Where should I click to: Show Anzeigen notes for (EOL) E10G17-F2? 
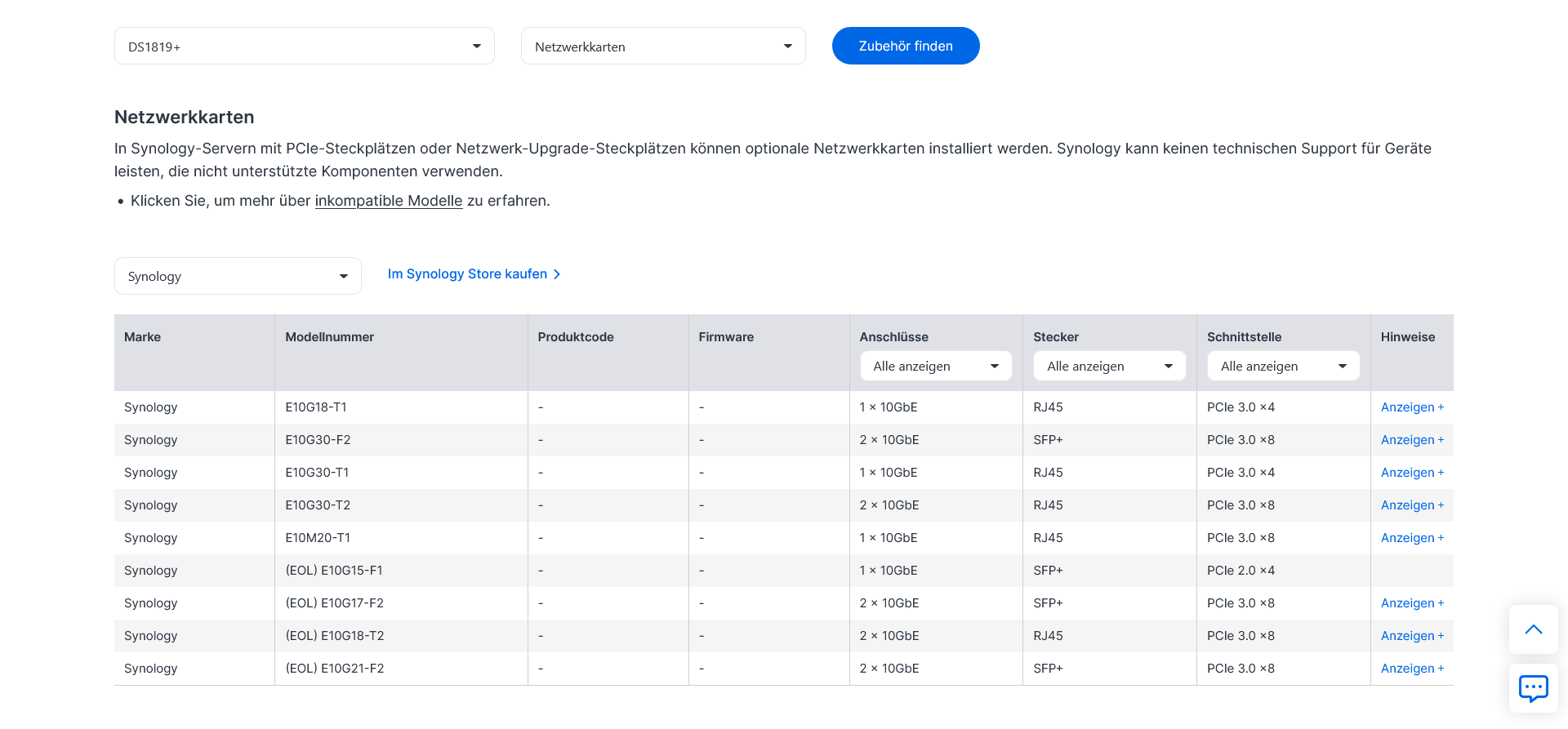1411,603
